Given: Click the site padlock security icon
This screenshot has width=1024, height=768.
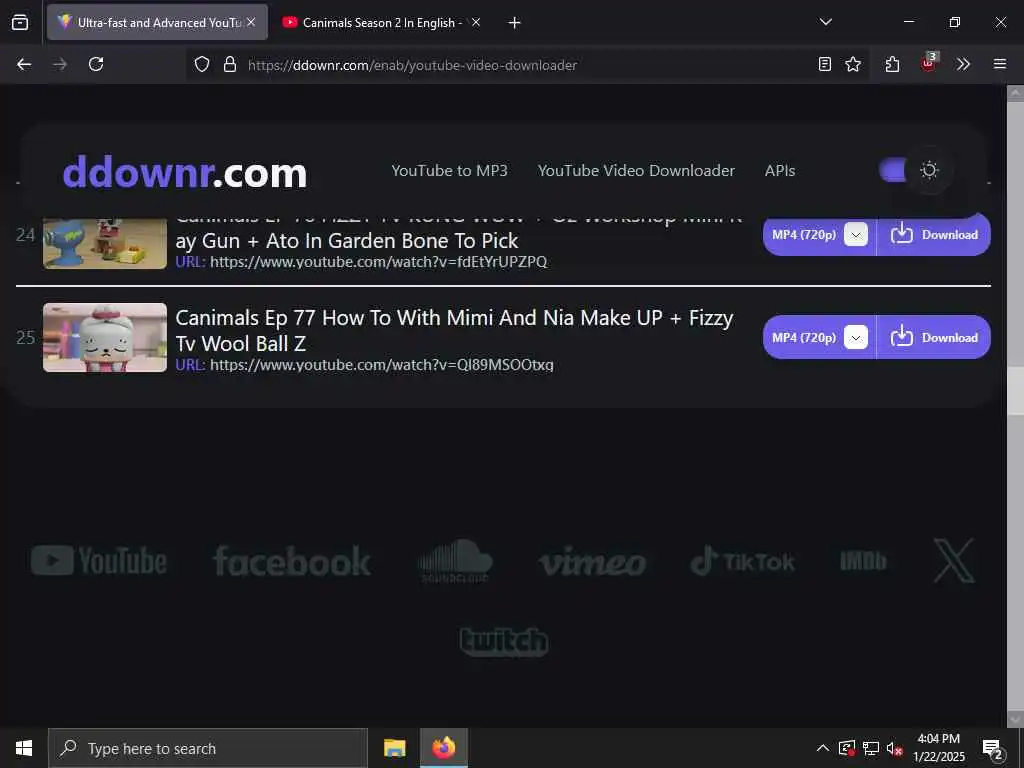Looking at the screenshot, I should tap(229, 64).
